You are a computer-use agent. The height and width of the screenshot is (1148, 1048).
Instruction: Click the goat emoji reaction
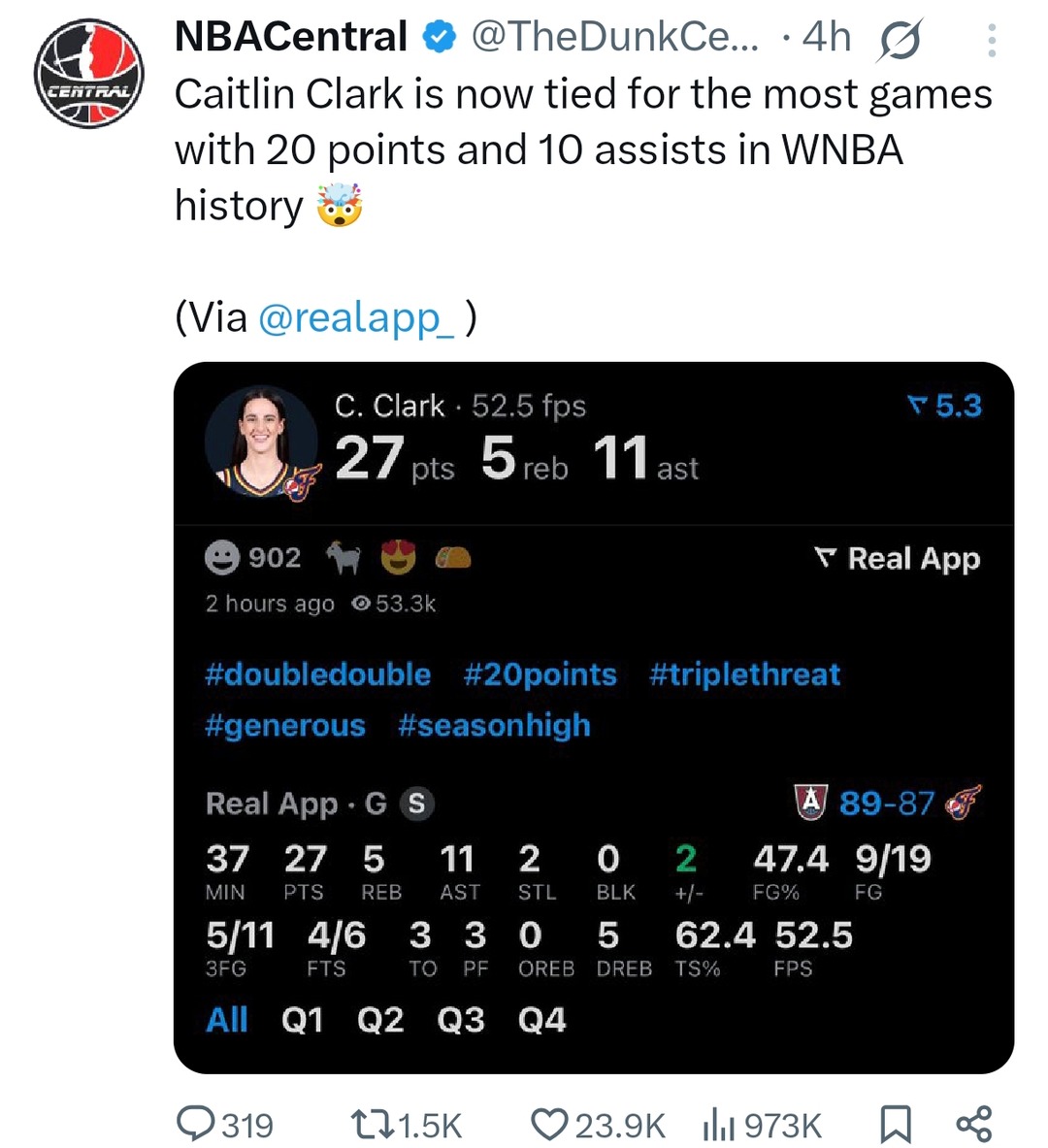(x=343, y=558)
